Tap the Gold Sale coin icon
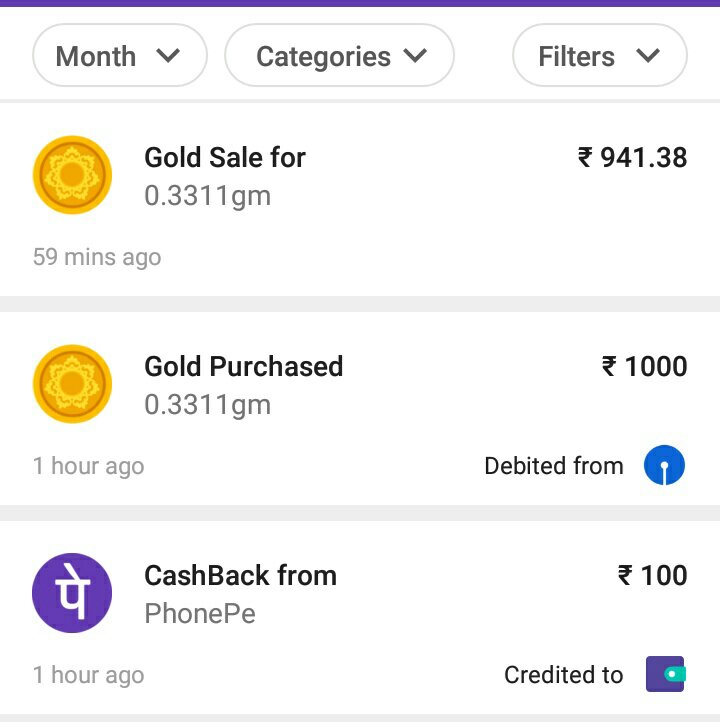Screen dimensions: 720x722 (x=72, y=175)
